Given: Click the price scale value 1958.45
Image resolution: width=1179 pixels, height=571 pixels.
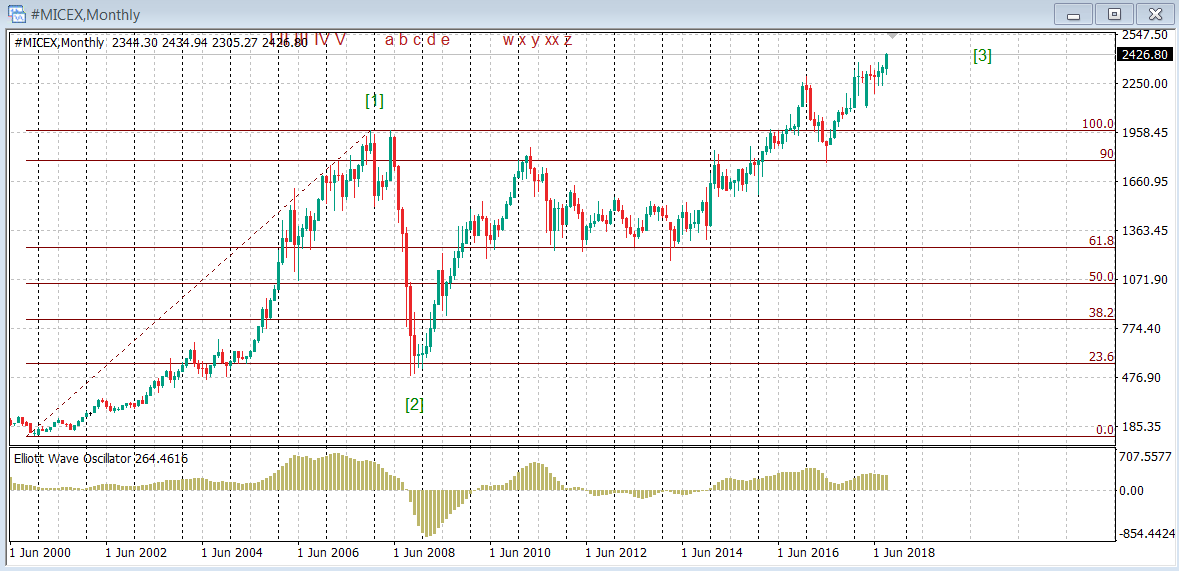Looking at the screenshot, I should 1146,133.
